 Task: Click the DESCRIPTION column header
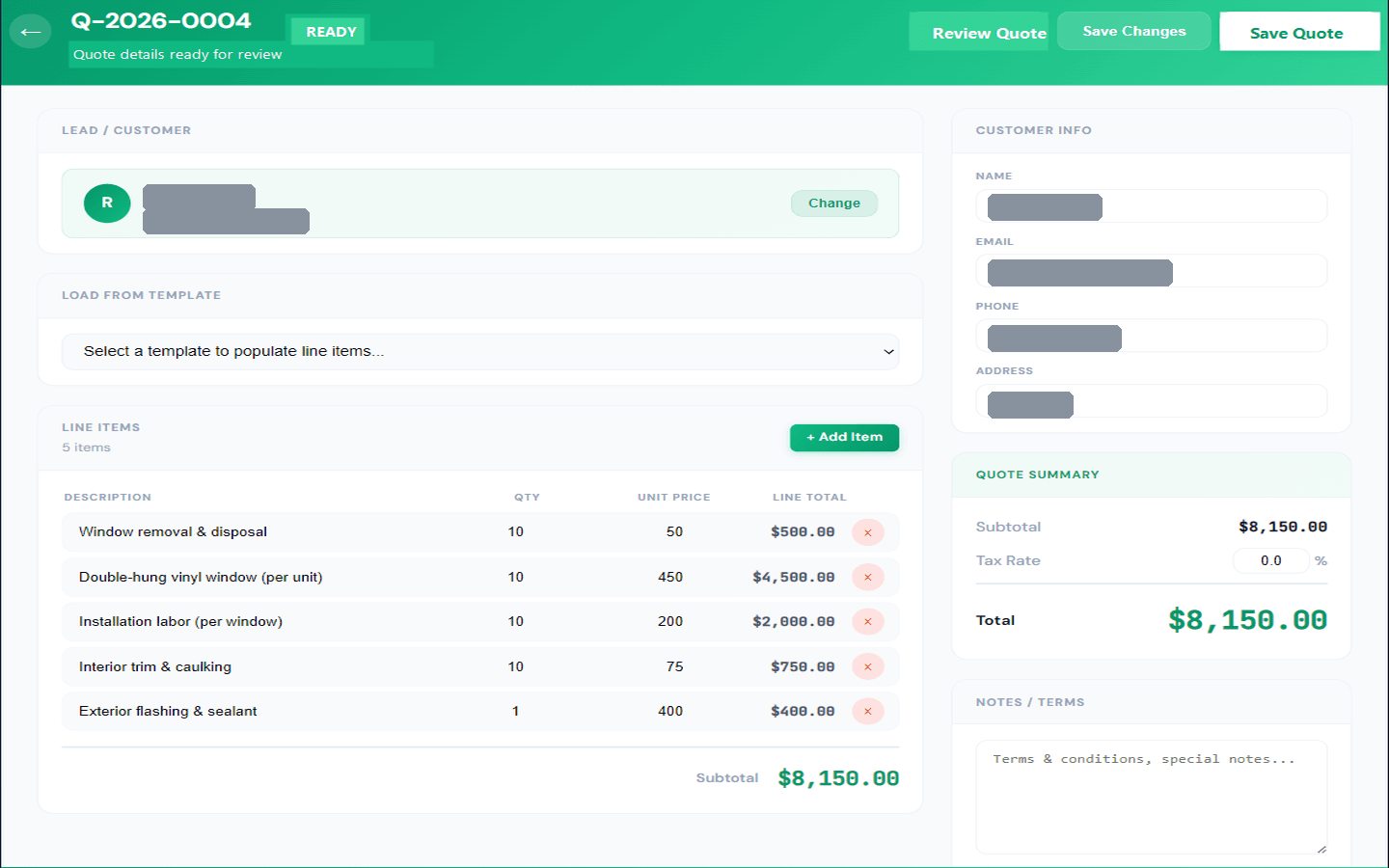107,498
